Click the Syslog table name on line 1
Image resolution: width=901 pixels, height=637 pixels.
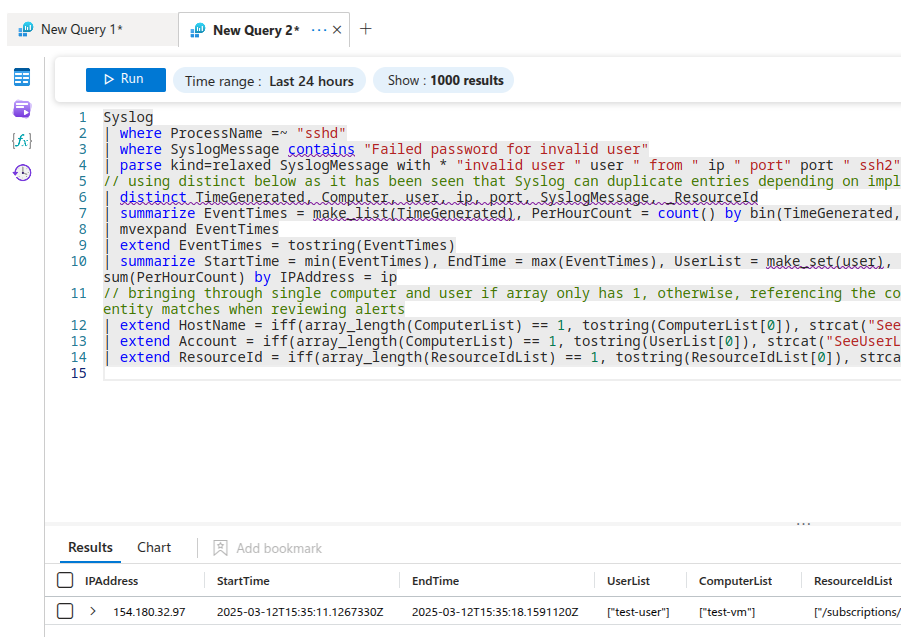point(128,117)
